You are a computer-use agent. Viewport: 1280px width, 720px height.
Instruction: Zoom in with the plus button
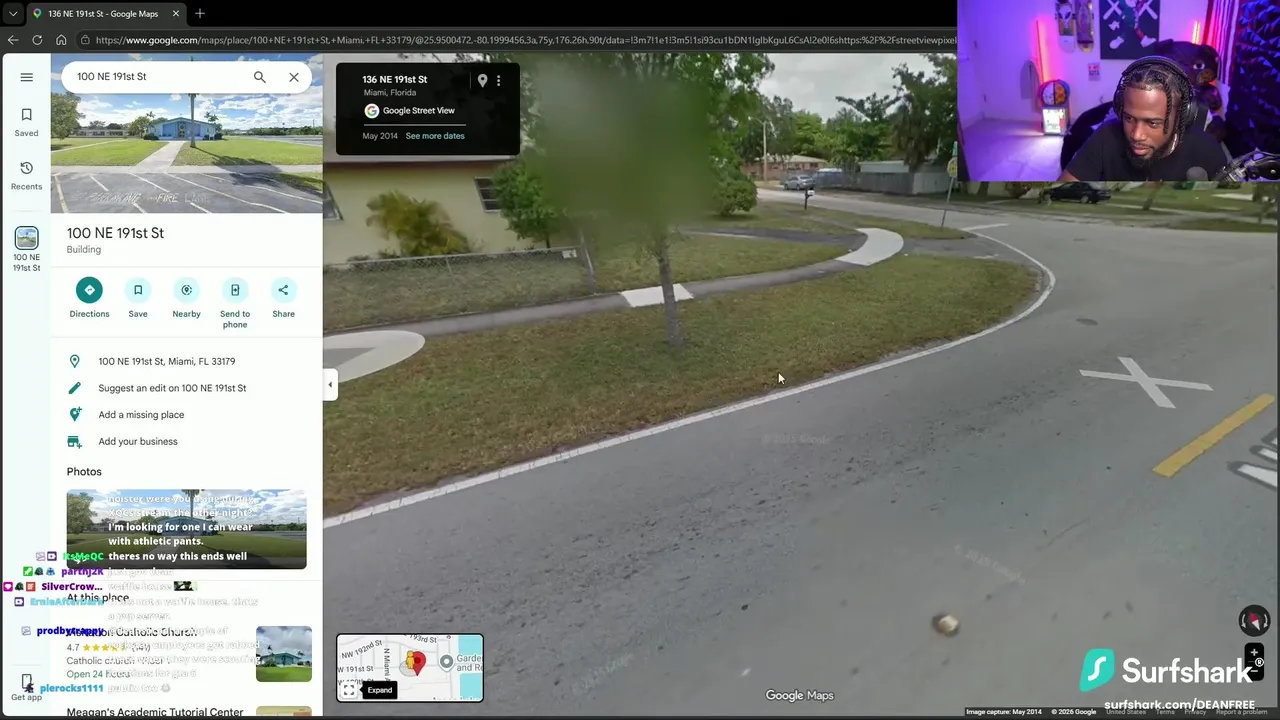pos(1254,652)
